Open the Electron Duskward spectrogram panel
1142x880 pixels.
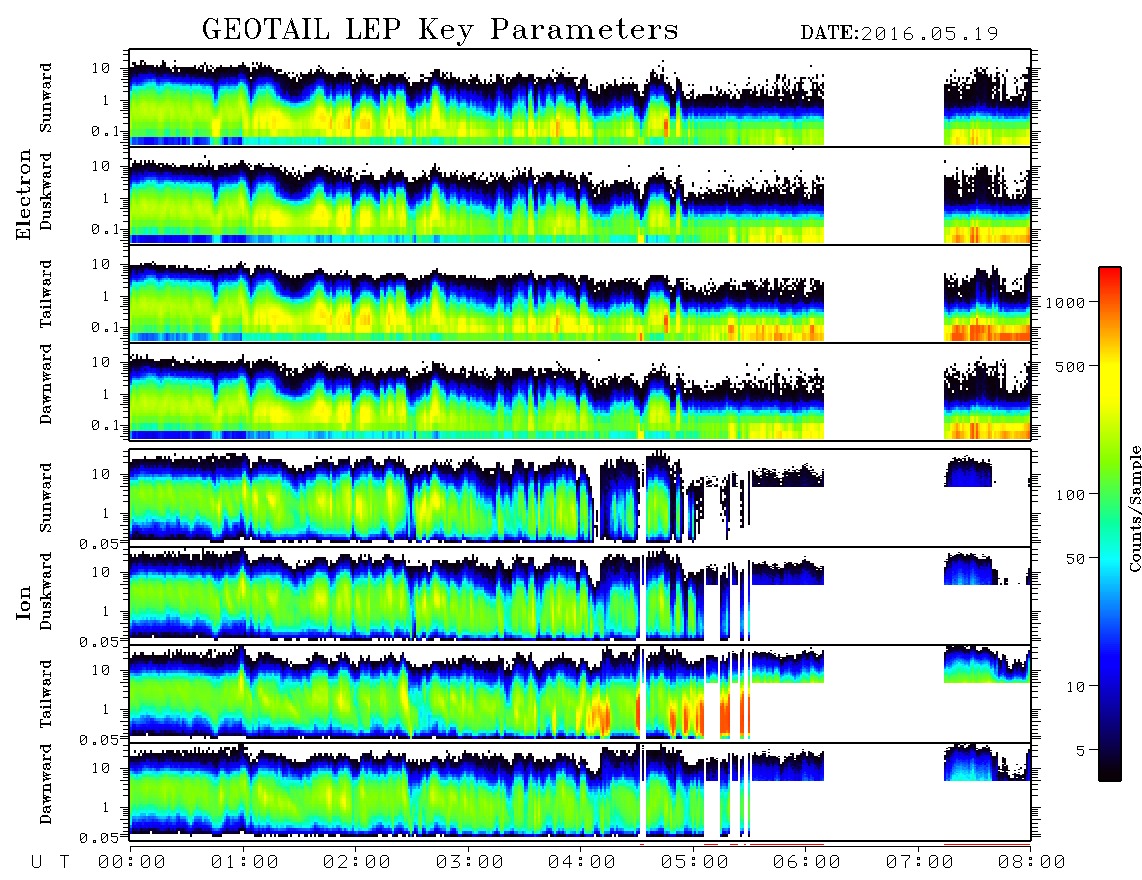[580, 195]
